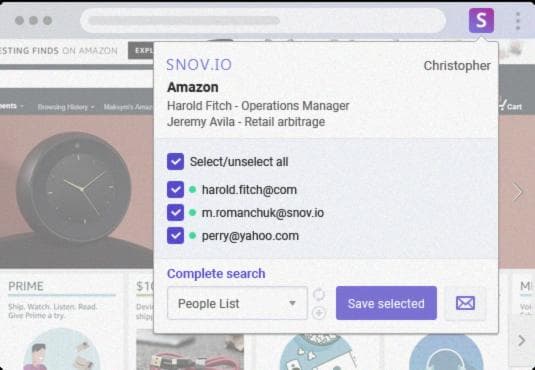
Task: Click the perry@yahoo.com email address
Action: 250,236
